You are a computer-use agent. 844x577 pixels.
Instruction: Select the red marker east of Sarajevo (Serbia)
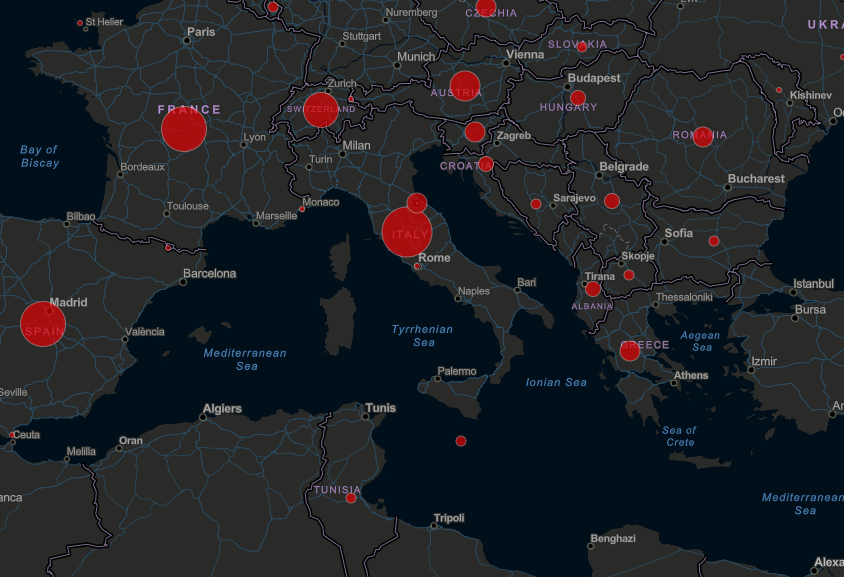coord(612,201)
